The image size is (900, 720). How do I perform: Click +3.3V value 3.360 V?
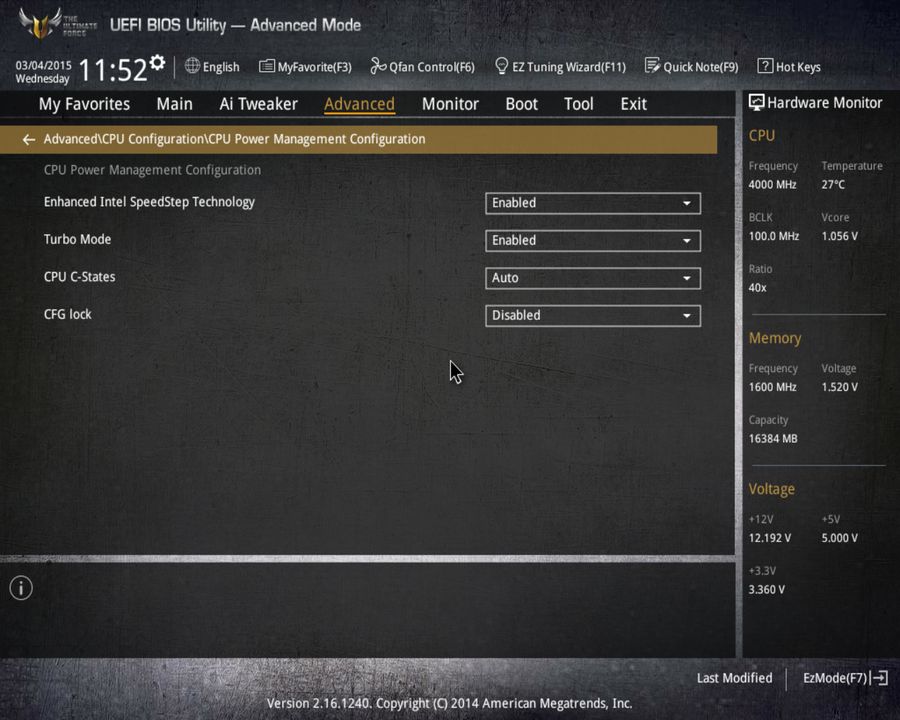point(767,590)
